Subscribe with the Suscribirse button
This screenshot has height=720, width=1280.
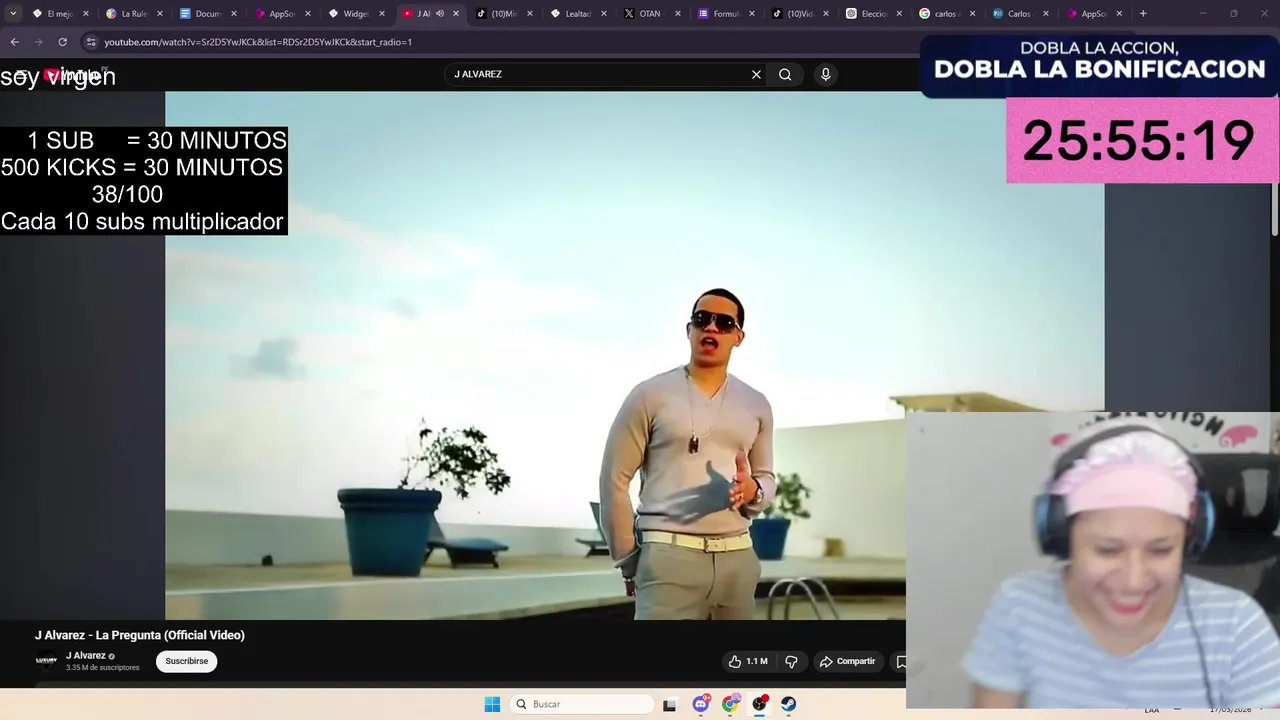(x=187, y=661)
